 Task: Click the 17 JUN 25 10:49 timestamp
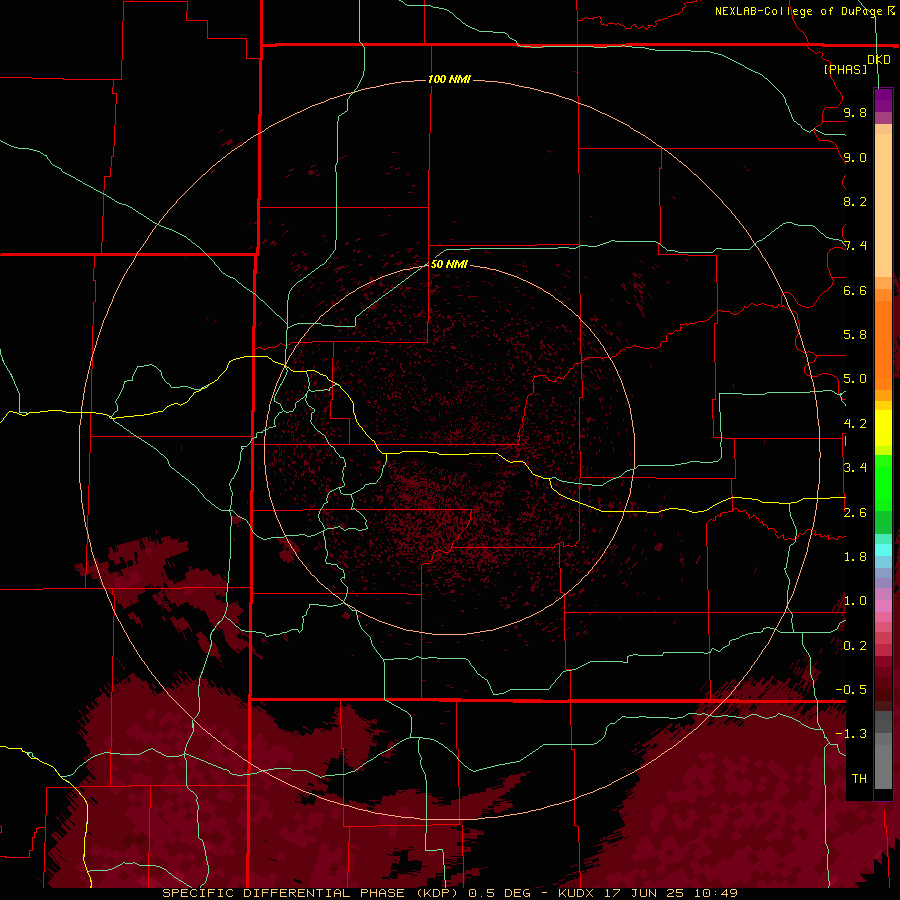(670, 893)
